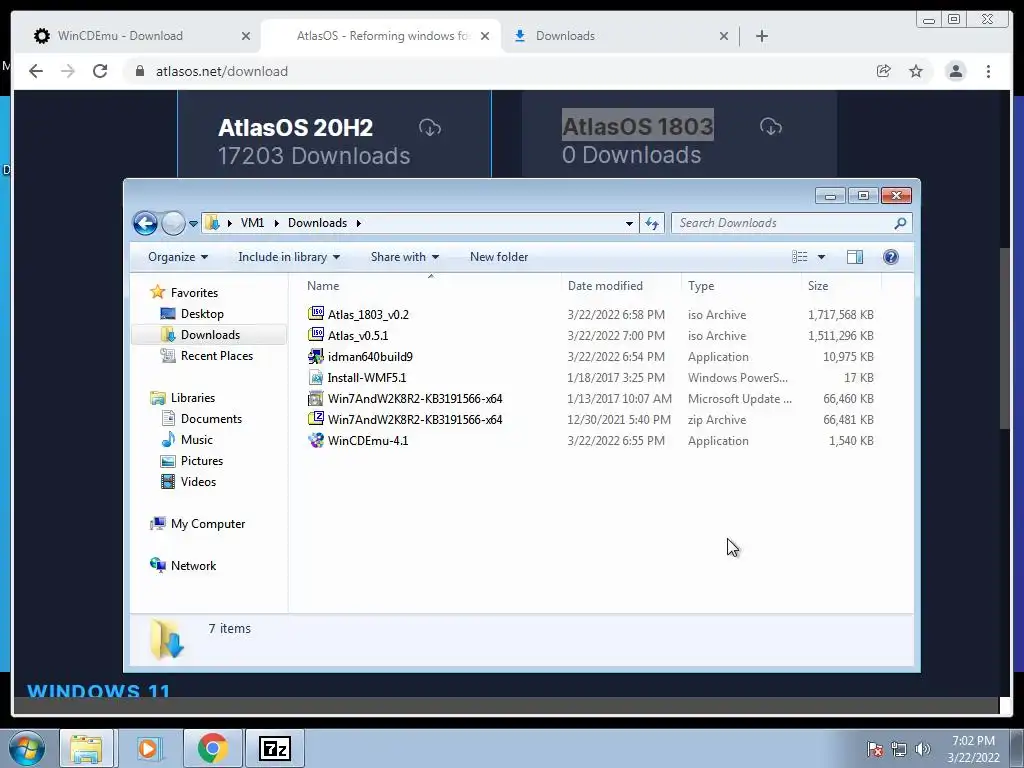Image resolution: width=1024 pixels, height=768 pixels.
Task: Select the Install-WMF5.1 script icon
Action: point(316,377)
